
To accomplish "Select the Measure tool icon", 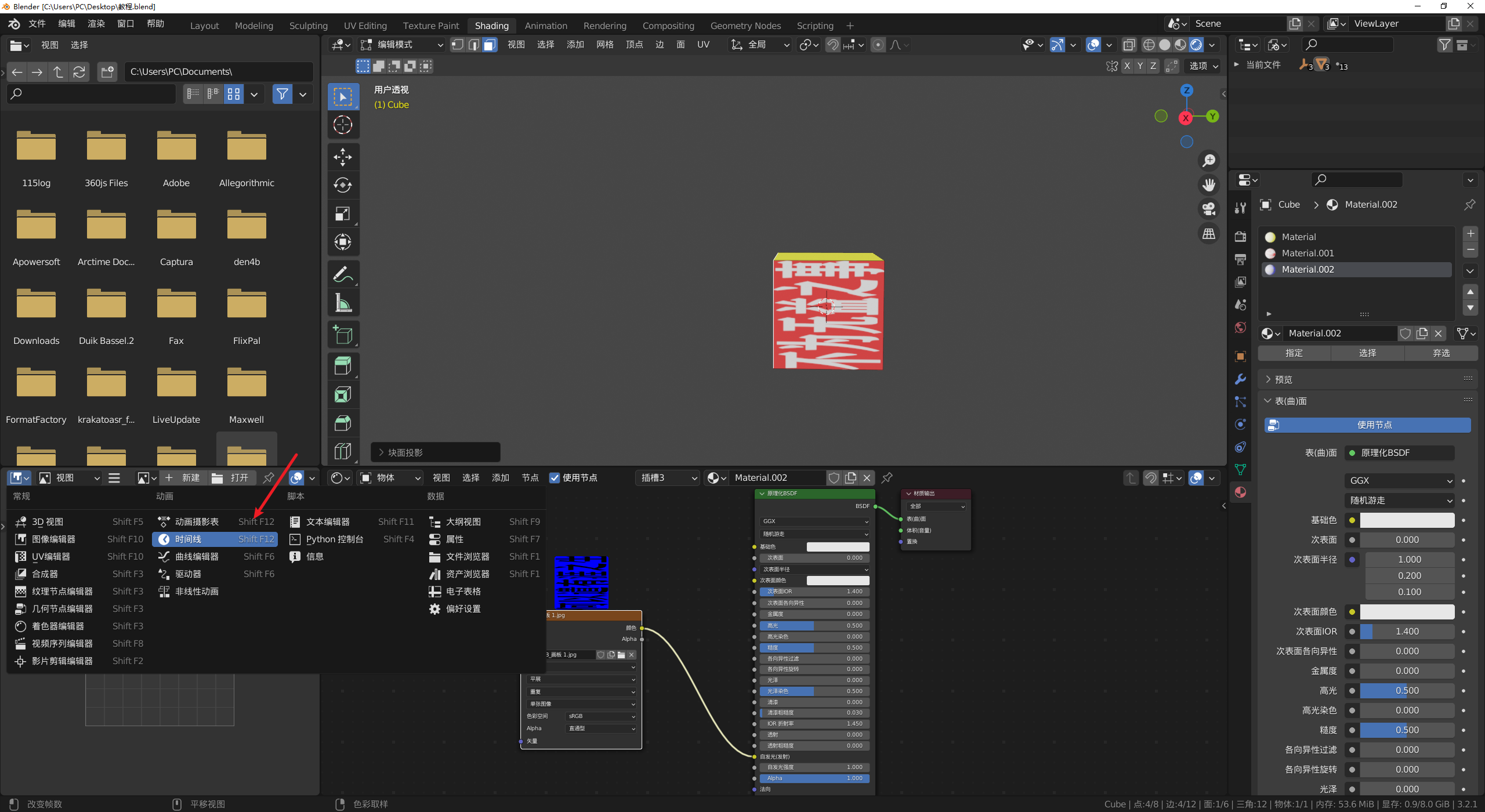I will click(343, 303).
